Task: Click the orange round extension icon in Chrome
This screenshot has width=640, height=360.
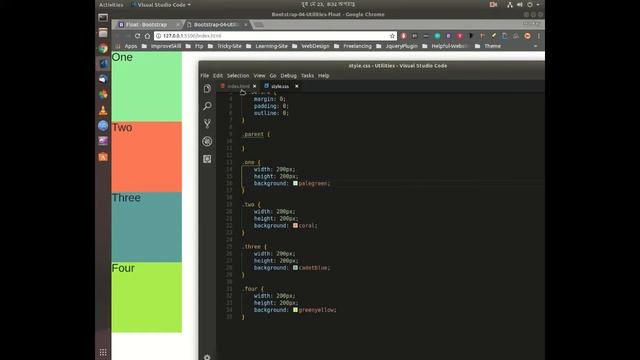Action: (527, 36)
